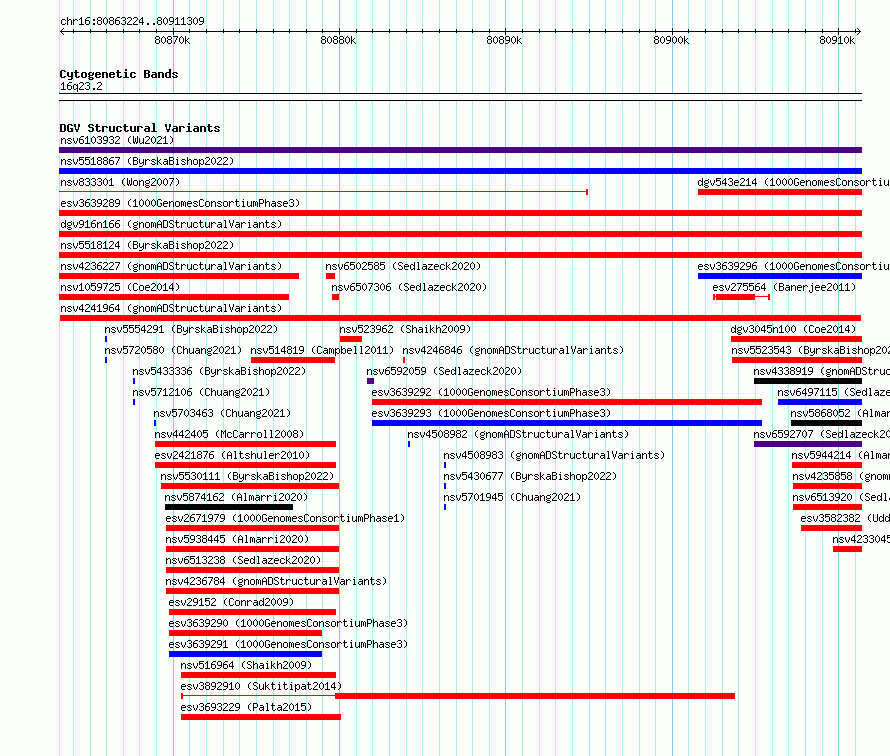Click esv3892910 (Suktitipat2014) label
Viewport: 890px width, 756px height.
click(261, 686)
